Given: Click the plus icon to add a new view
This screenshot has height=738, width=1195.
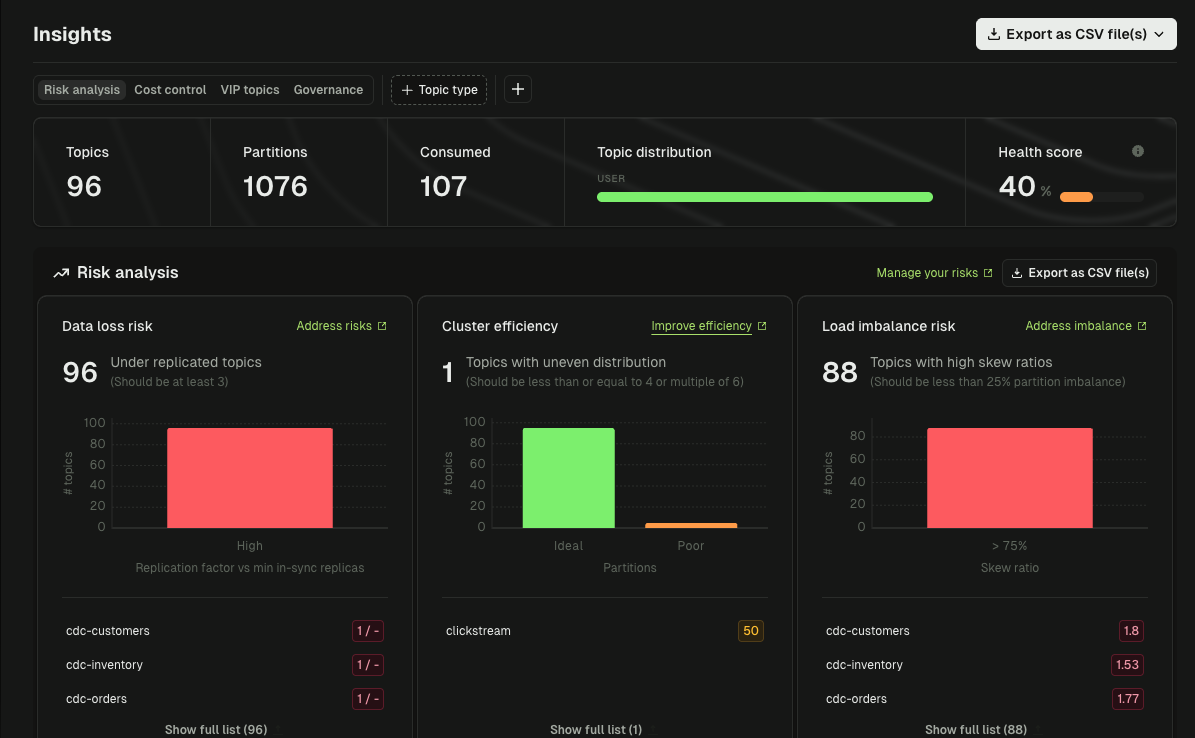Looking at the screenshot, I should pos(517,89).
